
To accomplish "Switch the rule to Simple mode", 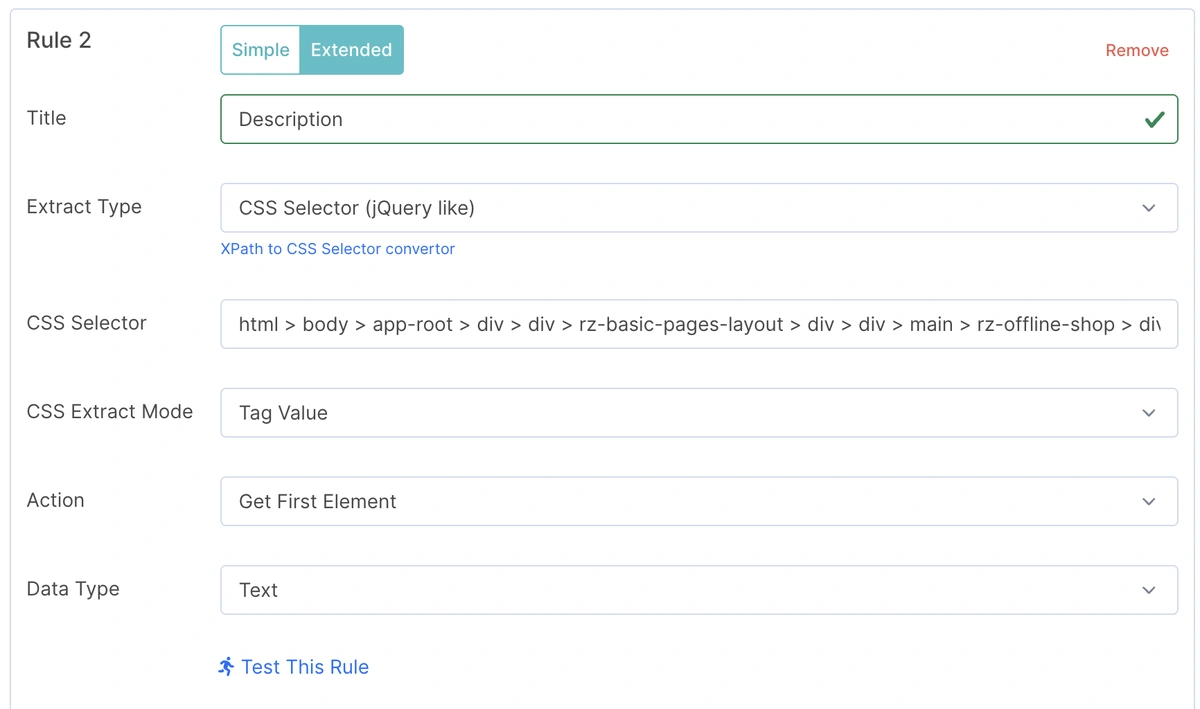I will click(x=260, y=50).
